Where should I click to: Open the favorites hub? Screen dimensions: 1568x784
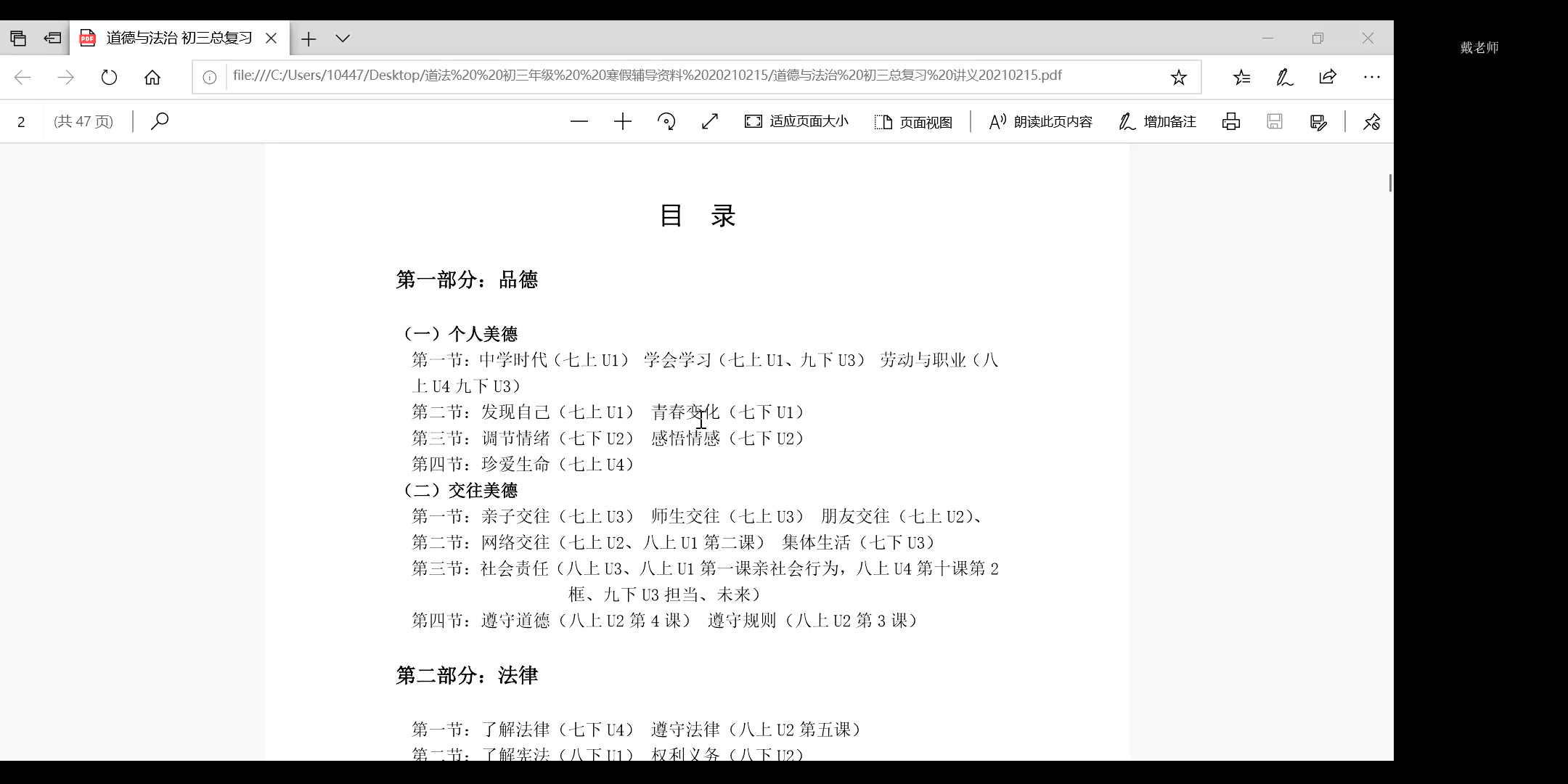(x=1241, y=77)
